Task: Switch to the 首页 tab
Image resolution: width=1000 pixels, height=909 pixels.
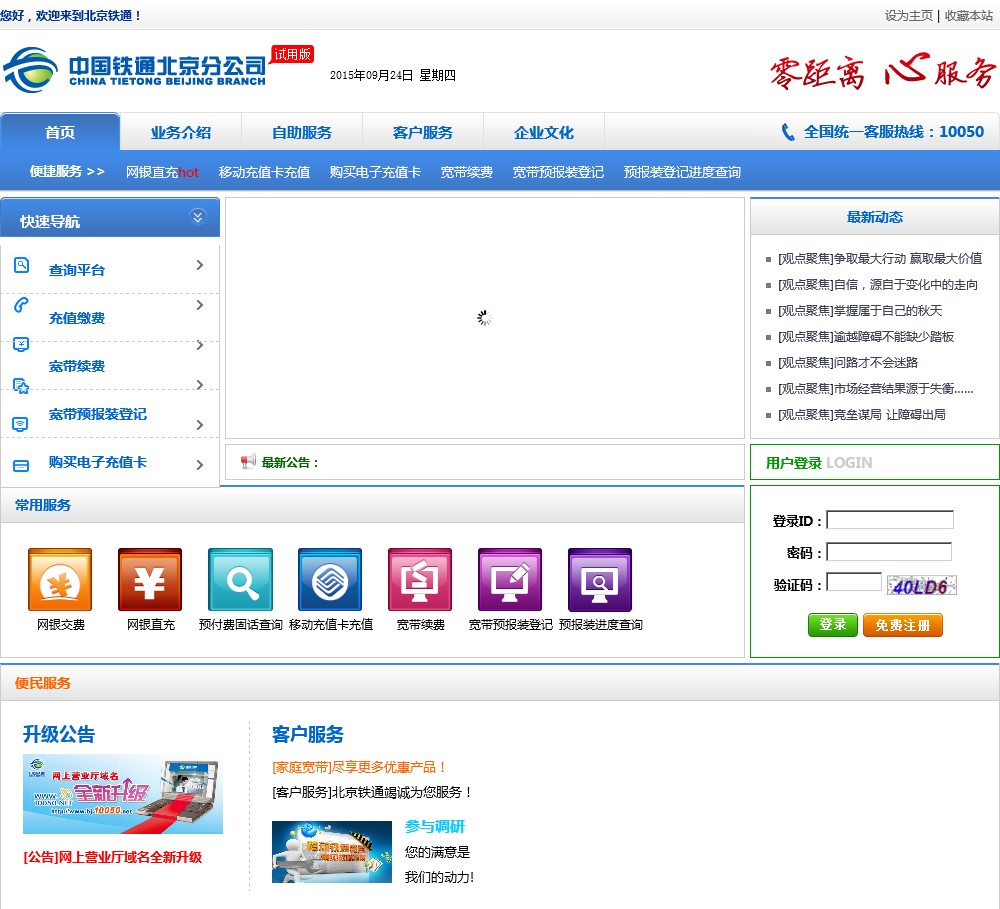Action: coord(60,132)
